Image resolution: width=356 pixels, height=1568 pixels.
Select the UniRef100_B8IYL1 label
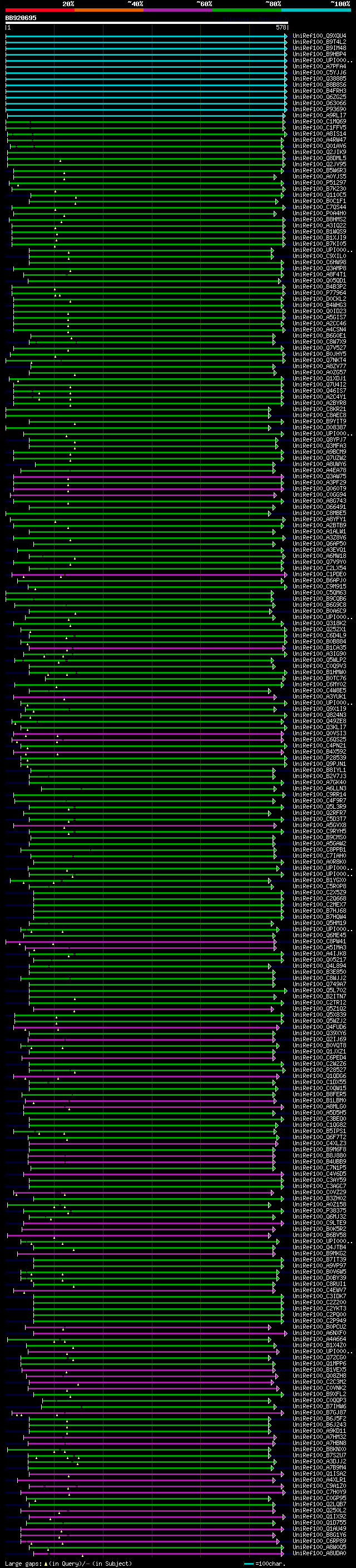pos(319,769)
